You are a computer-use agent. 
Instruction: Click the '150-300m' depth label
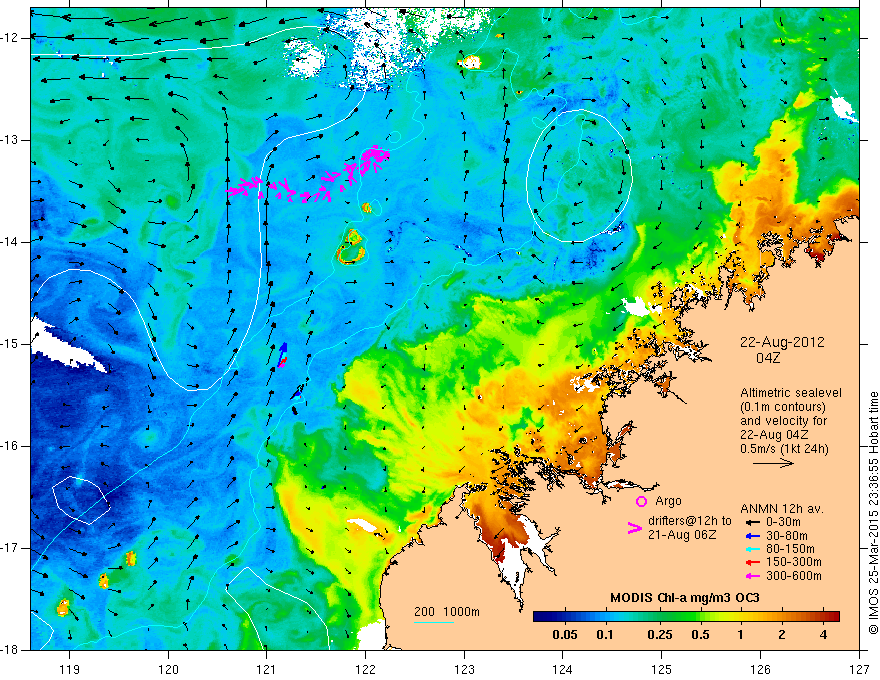793,562
